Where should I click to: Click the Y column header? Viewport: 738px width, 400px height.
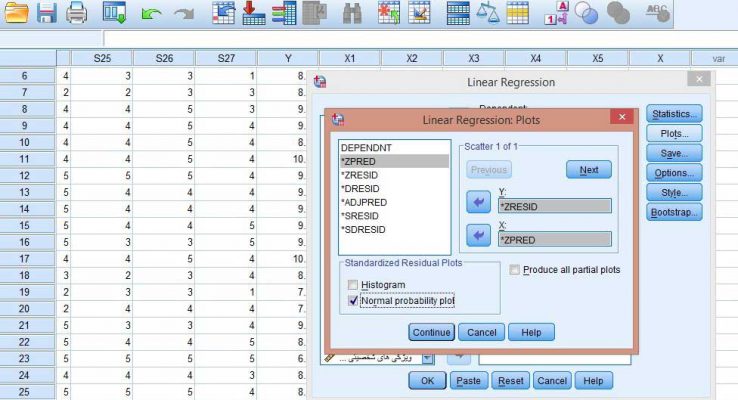288,58
